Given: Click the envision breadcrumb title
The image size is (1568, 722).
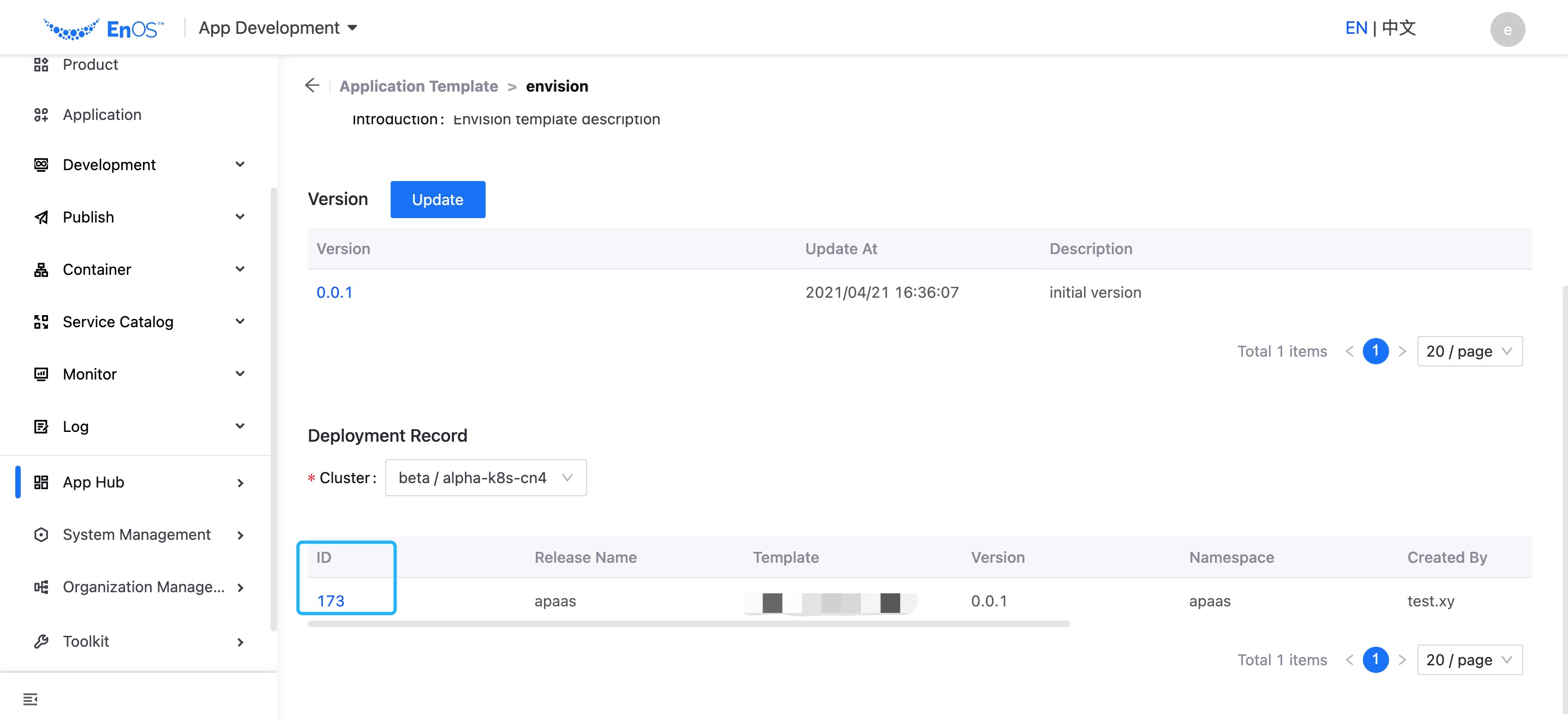Looking at the screenshot, I should (557, 86).
